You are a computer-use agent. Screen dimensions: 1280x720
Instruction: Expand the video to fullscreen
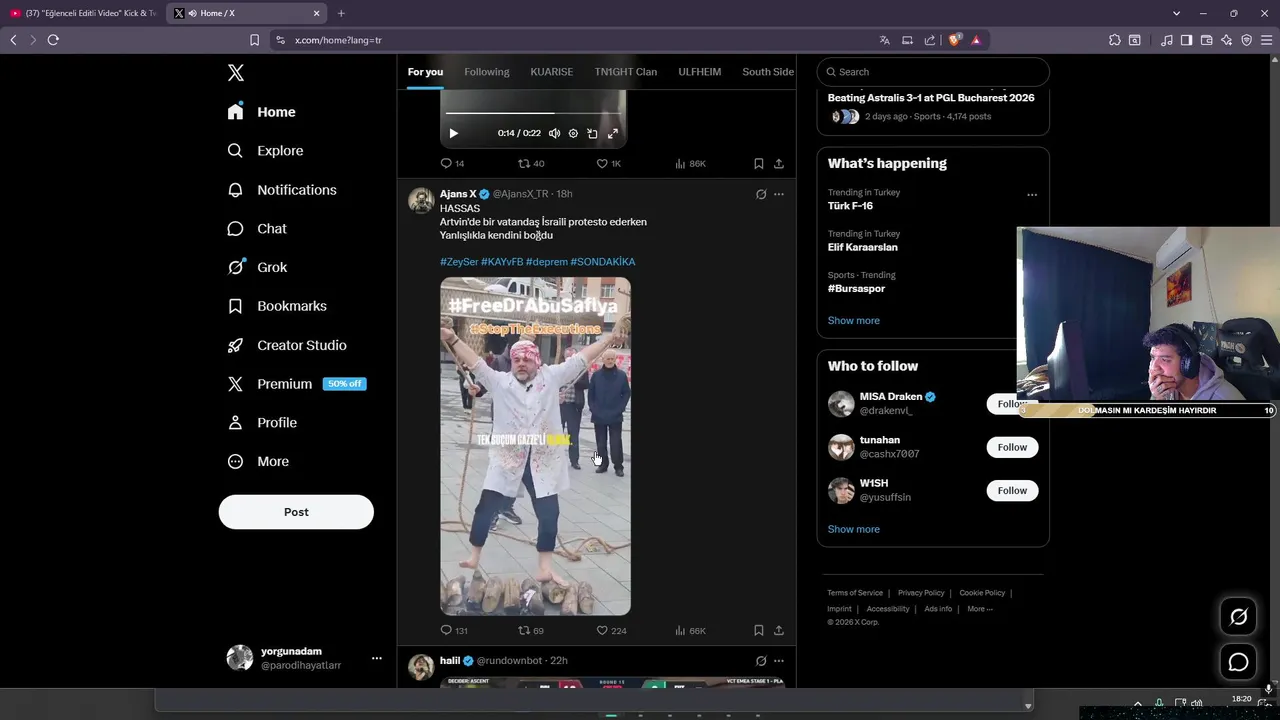click(613, 133)
